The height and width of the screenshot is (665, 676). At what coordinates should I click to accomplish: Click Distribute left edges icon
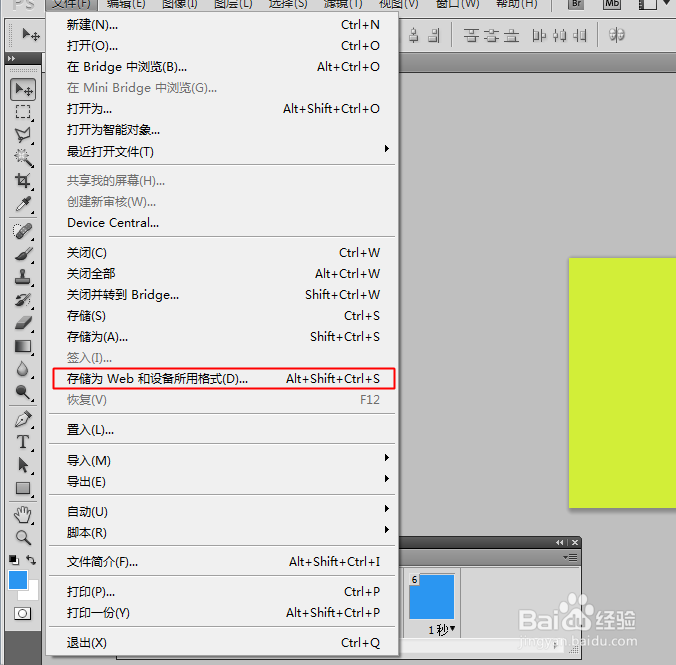coord(539,35)
